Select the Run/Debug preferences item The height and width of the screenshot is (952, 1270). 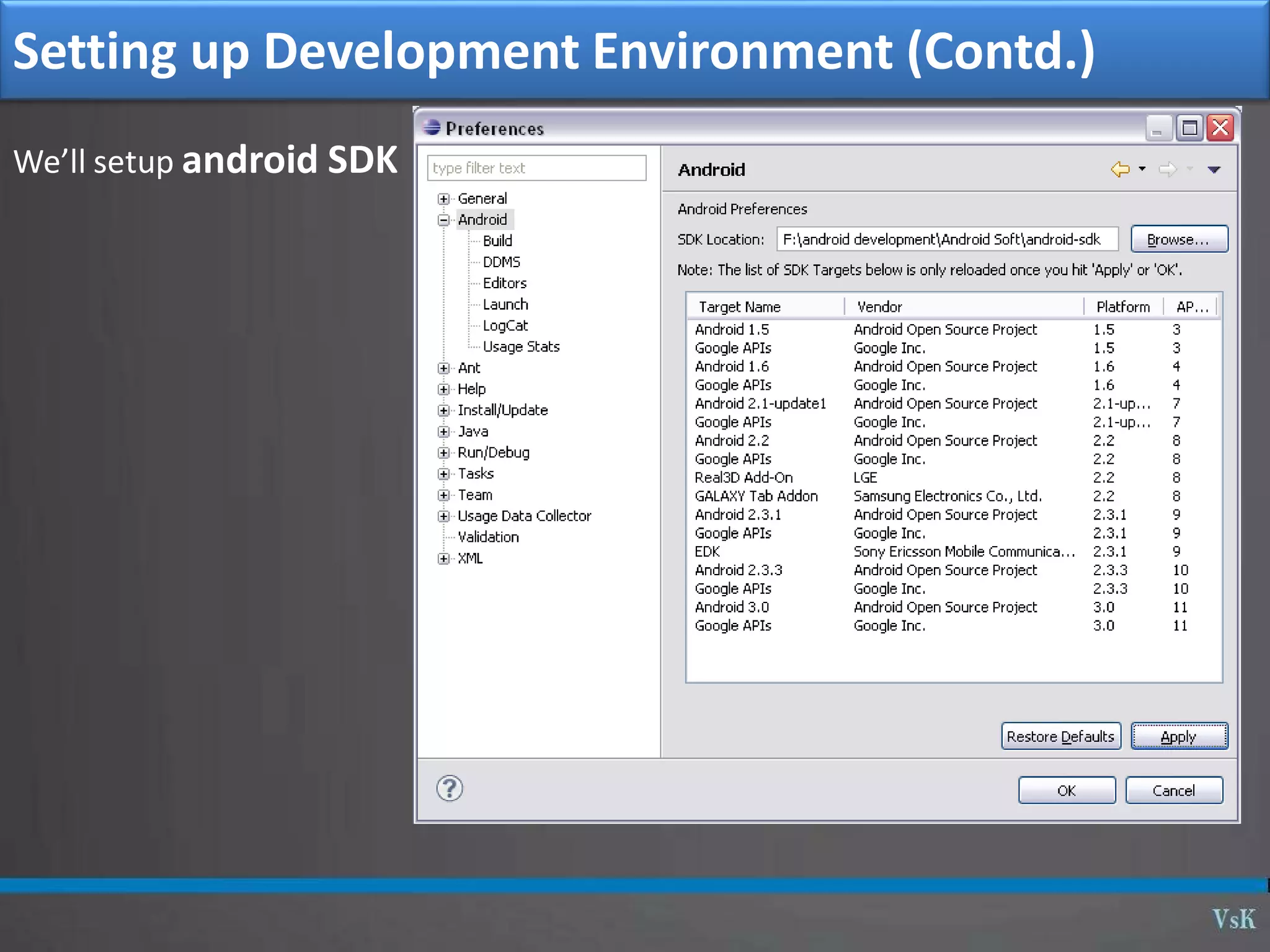(x=494, y=452)
